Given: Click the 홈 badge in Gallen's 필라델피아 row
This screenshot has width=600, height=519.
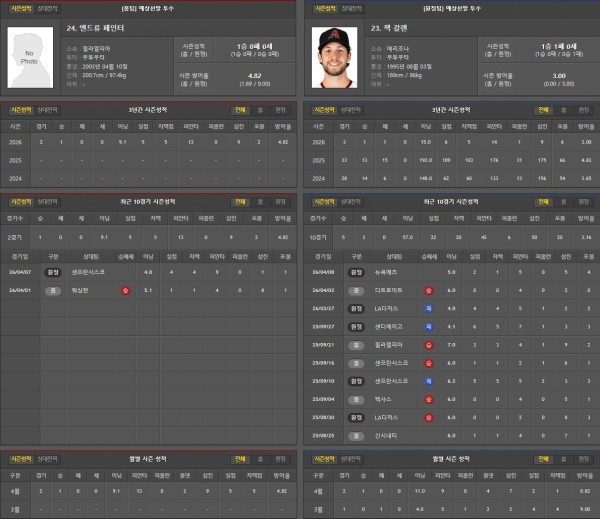Looking at the screenshot, I should (354, 344).
